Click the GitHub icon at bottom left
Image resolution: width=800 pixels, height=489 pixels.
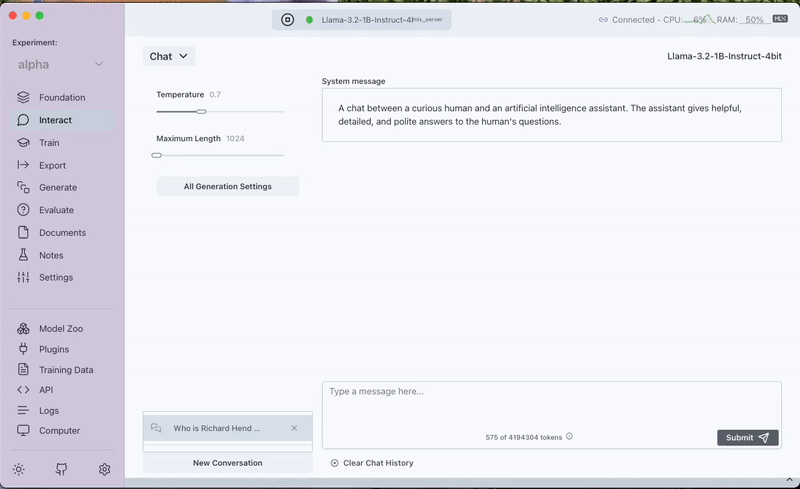[61, 469]
